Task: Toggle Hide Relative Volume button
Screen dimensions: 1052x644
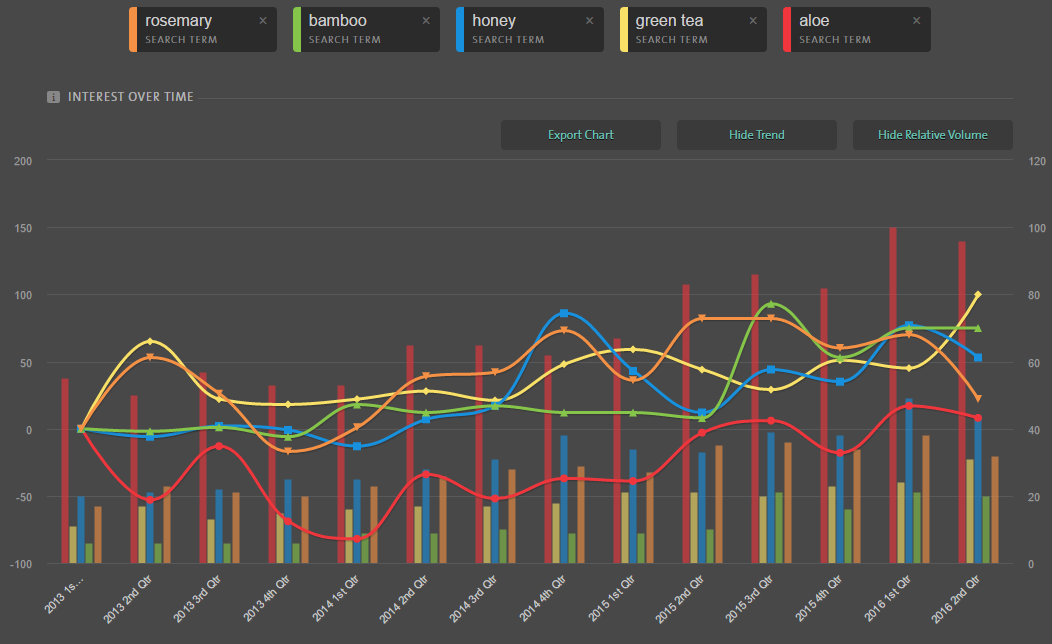Action: (932, 135)
